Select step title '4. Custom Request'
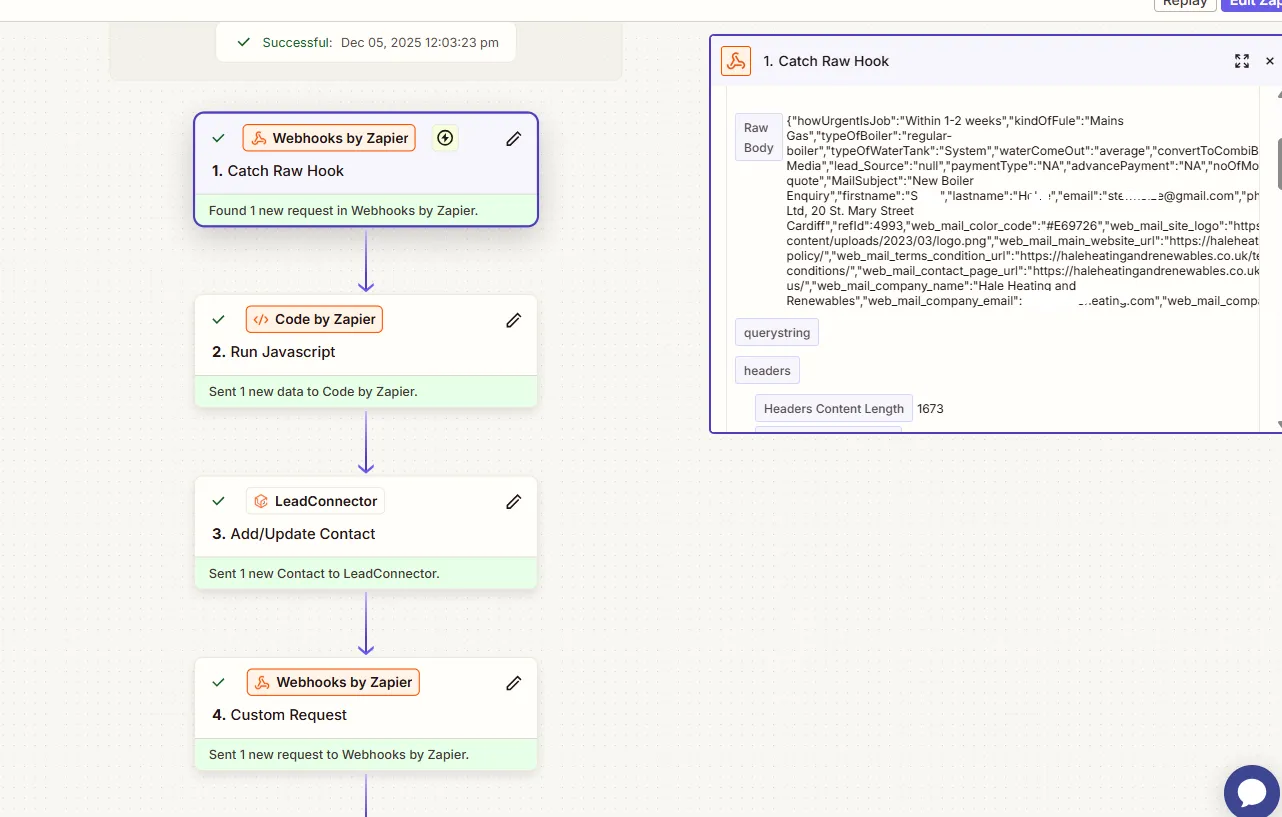 [x=280, y=715]
